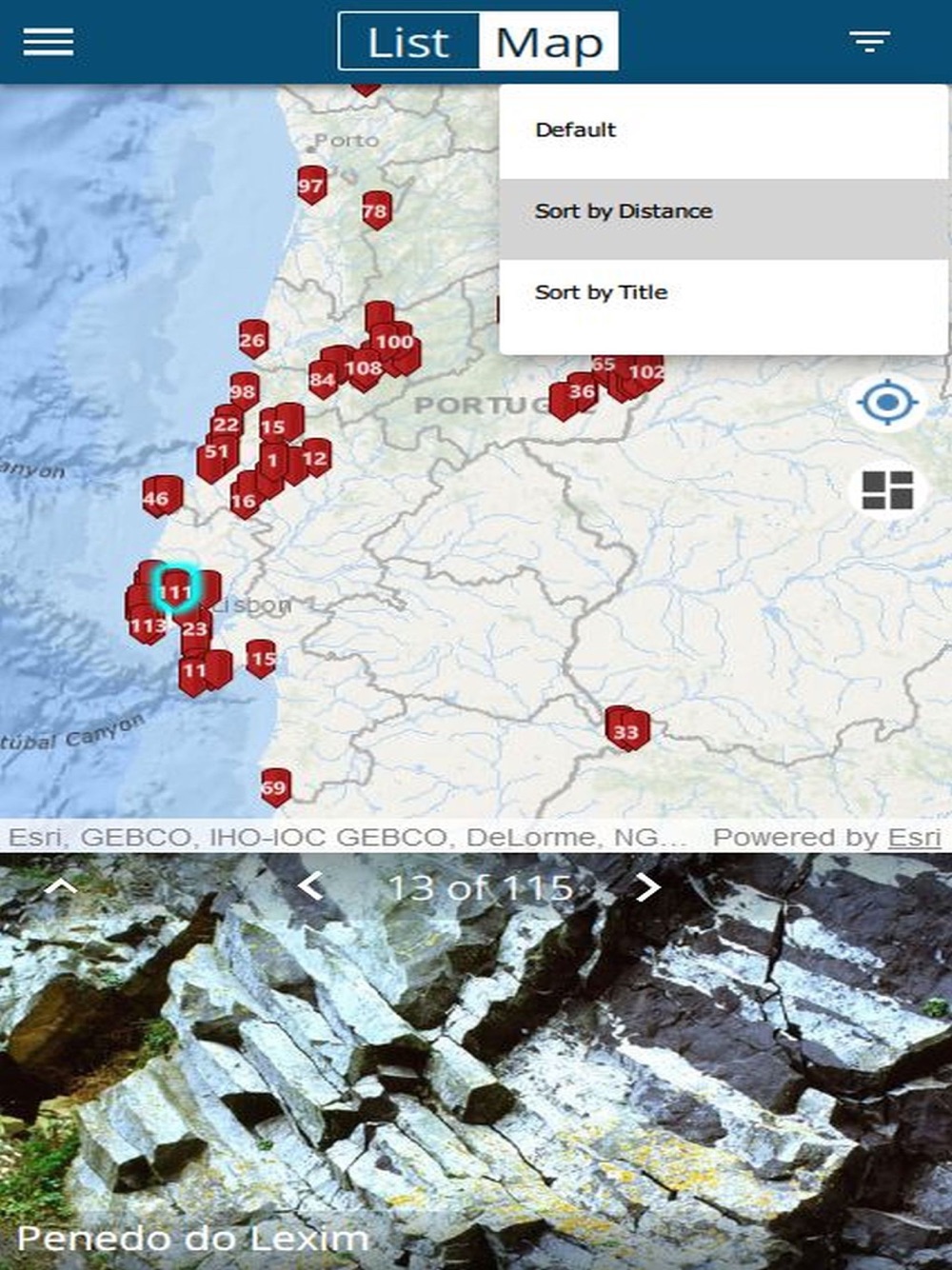This screenshot has width=952, height=1270.
Task: Expand the photo panel upward chevron
Action: pyautogui.click(x=60, y=887)
